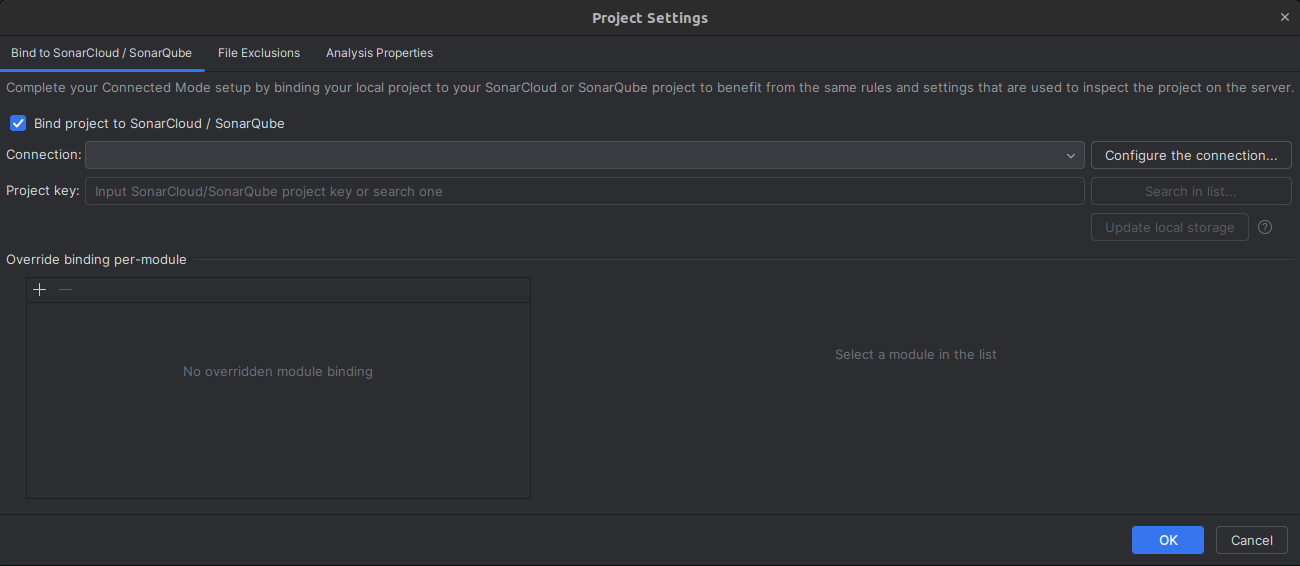
Task: Click the Project Settings title text
Action: (650, 18)
